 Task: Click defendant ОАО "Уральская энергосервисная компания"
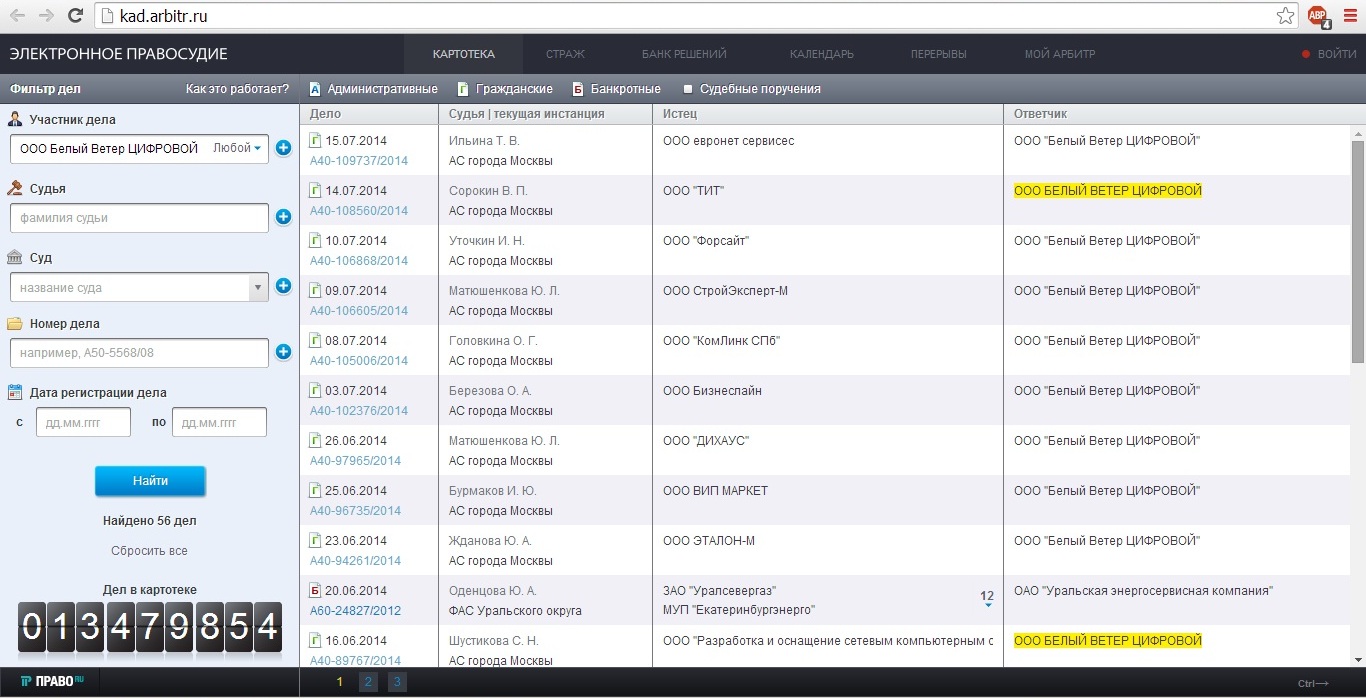(x=1143, y=591)
